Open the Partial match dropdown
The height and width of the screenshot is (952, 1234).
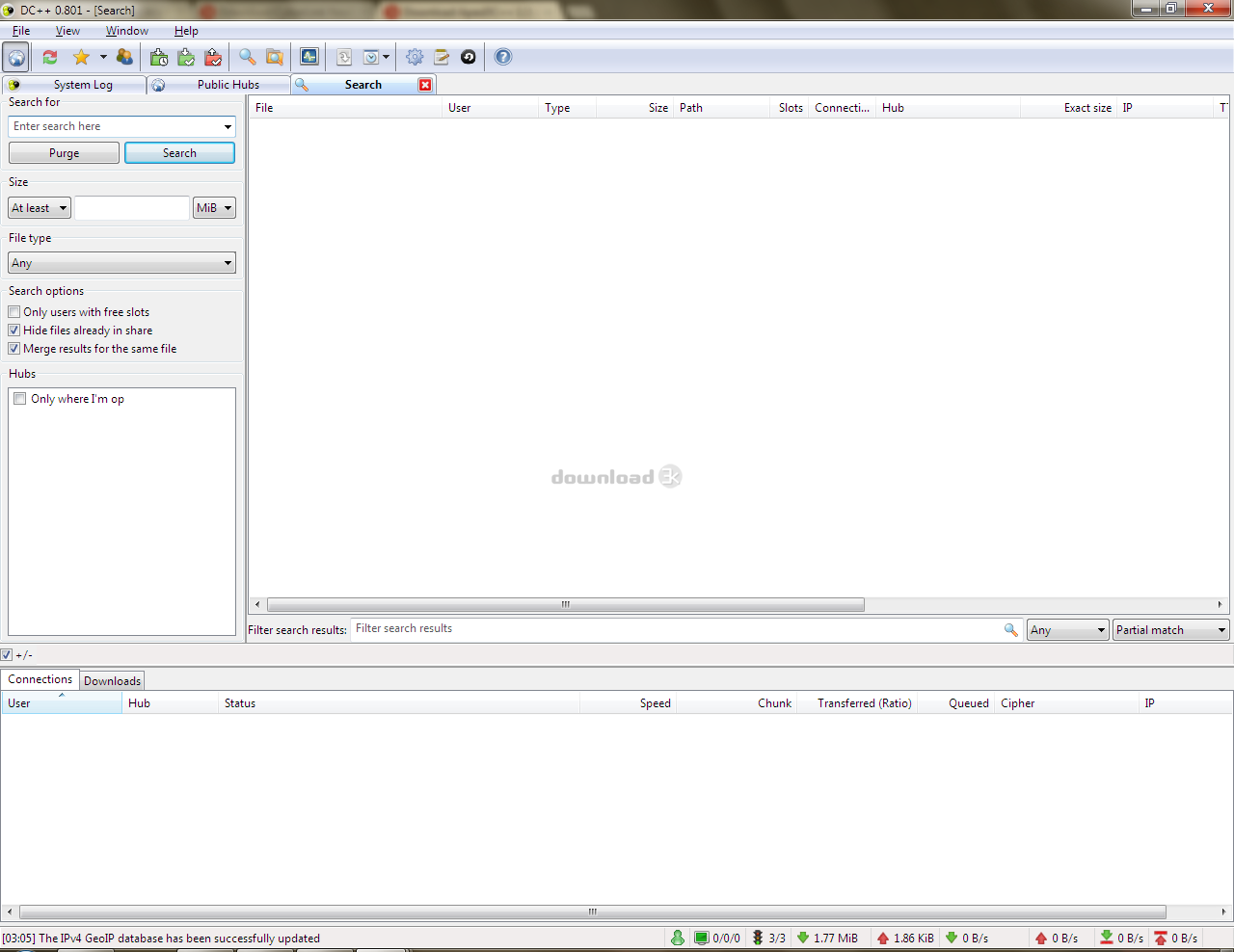(1171, 630)
